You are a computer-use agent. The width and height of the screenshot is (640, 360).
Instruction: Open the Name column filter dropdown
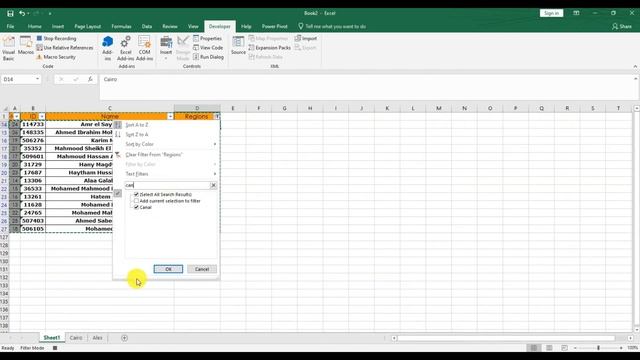170,117
